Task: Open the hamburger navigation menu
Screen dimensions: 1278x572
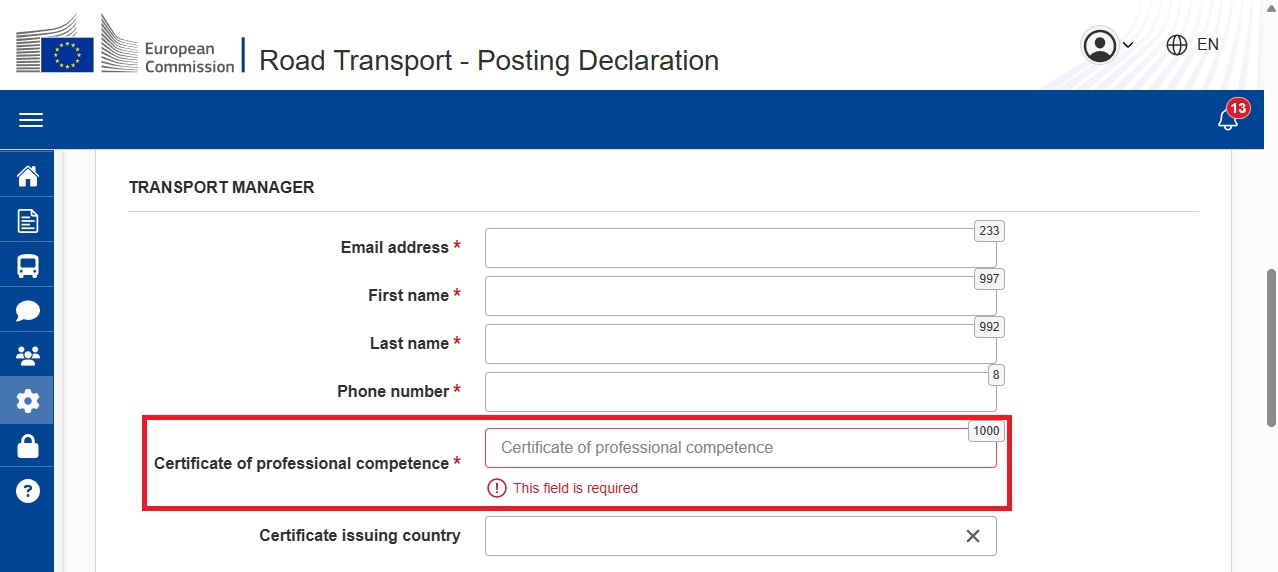Action: coord(31,120)
